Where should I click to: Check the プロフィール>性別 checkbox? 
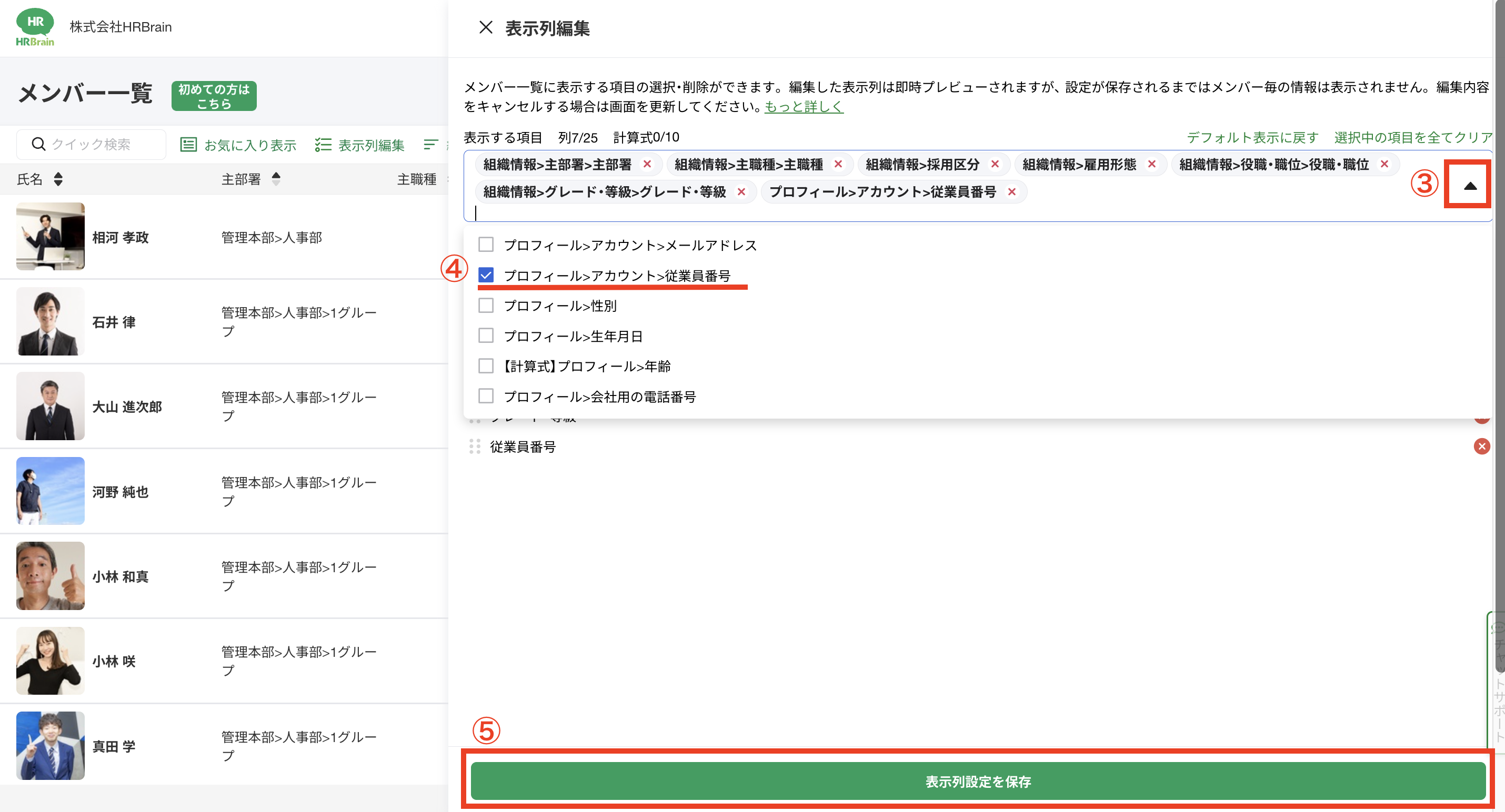tap(486, 306)
